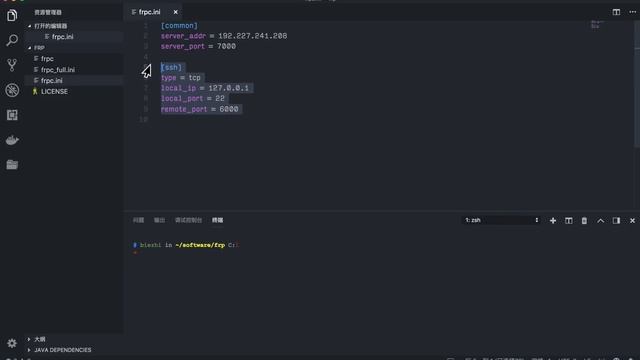Screen dimensions: 640x360
Task: Split the editor to the right
Action: click(616, 12)
